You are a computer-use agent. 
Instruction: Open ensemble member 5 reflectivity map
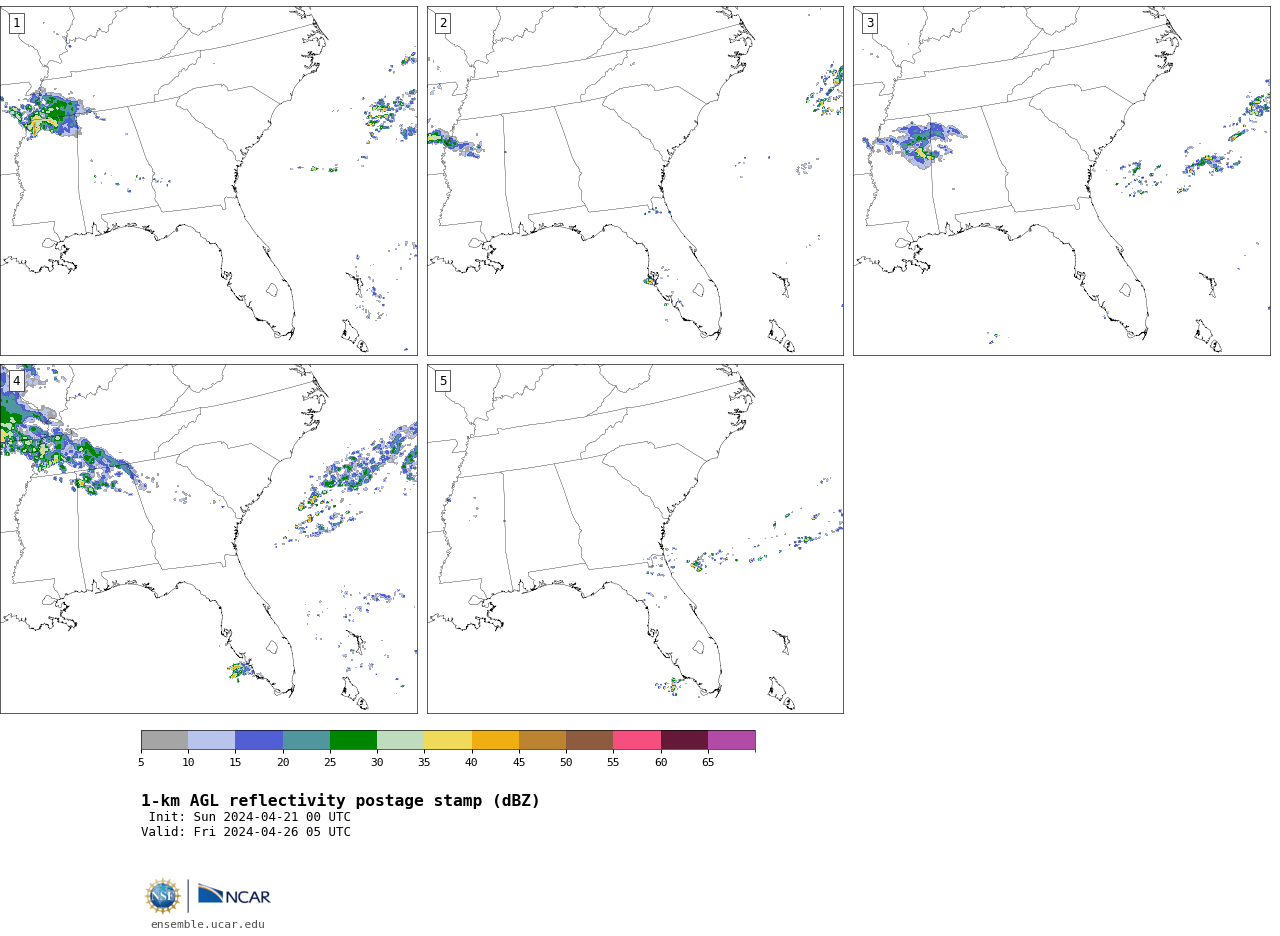[635, 539]
